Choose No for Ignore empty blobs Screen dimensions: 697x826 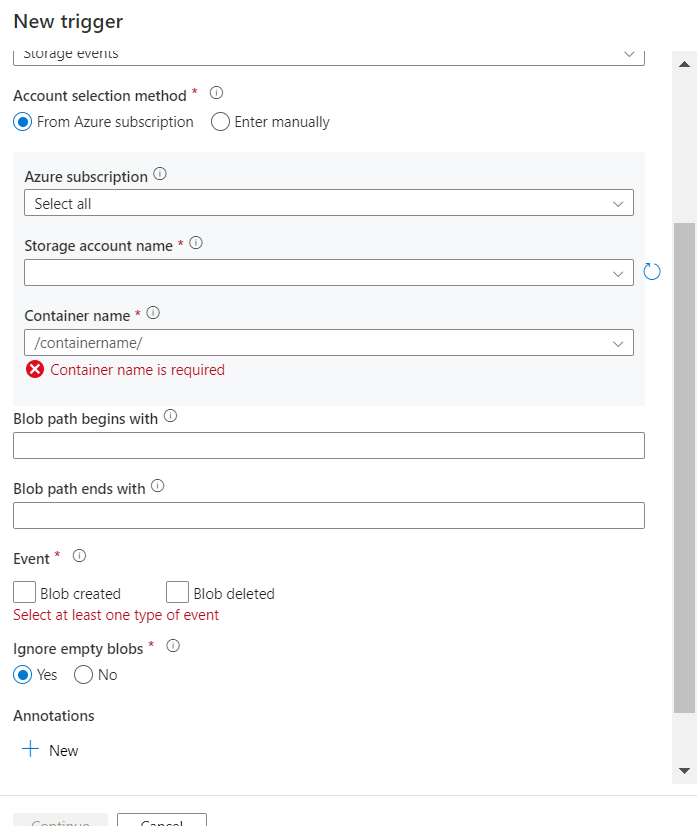[x=84, y=675]
